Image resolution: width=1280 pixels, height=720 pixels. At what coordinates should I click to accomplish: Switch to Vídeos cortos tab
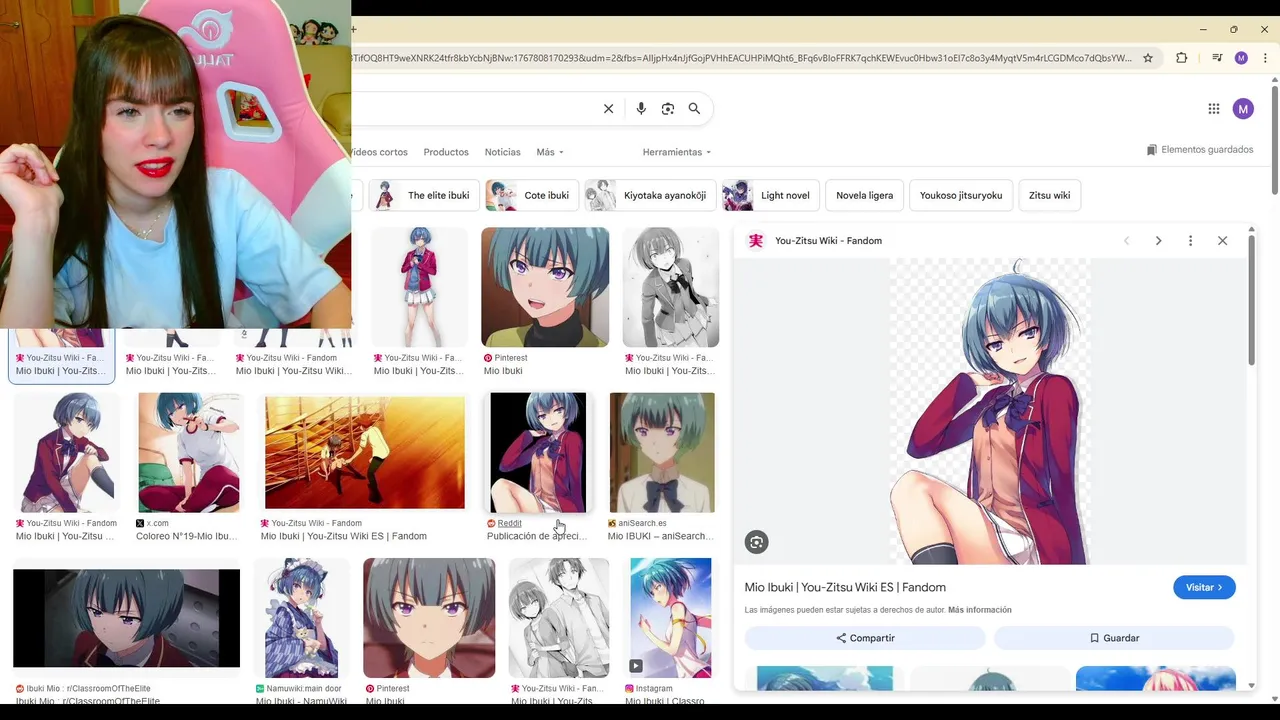click(379, 152)
